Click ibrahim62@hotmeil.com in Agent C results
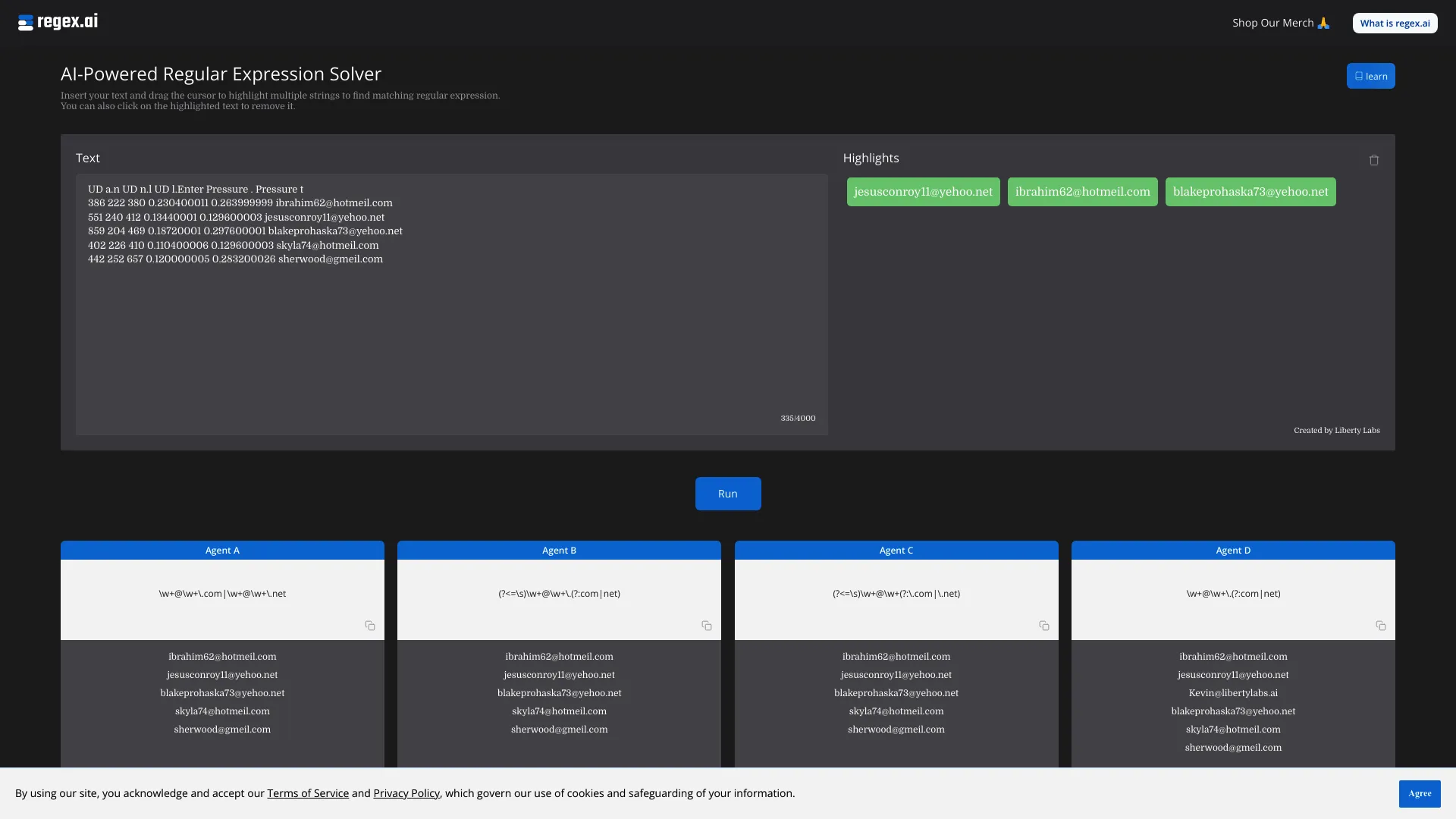Image resolution: width=1456 pixels, height=819 pixels. (x=896, y=657)
